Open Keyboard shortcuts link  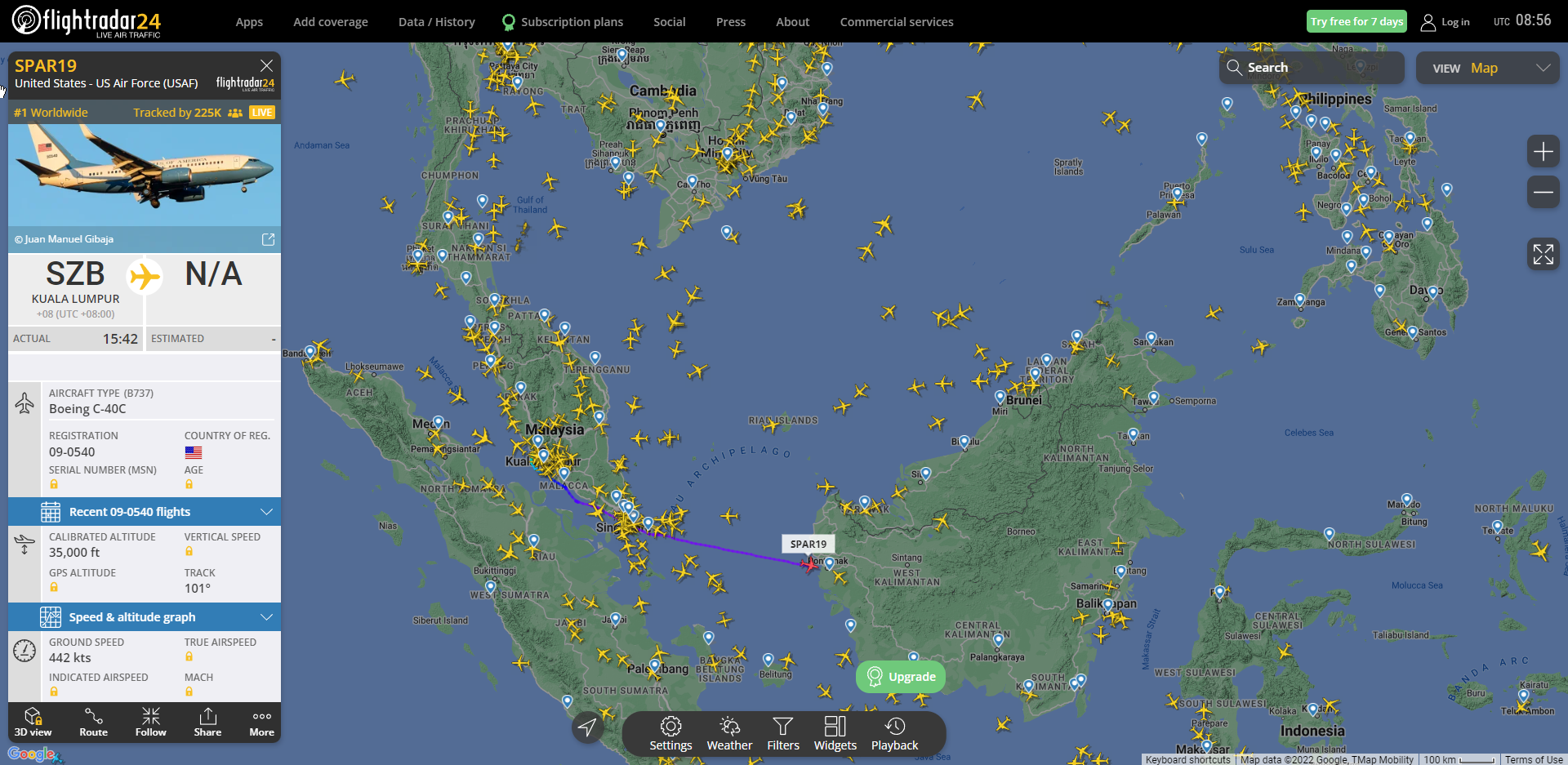(x=1187, y=759)
